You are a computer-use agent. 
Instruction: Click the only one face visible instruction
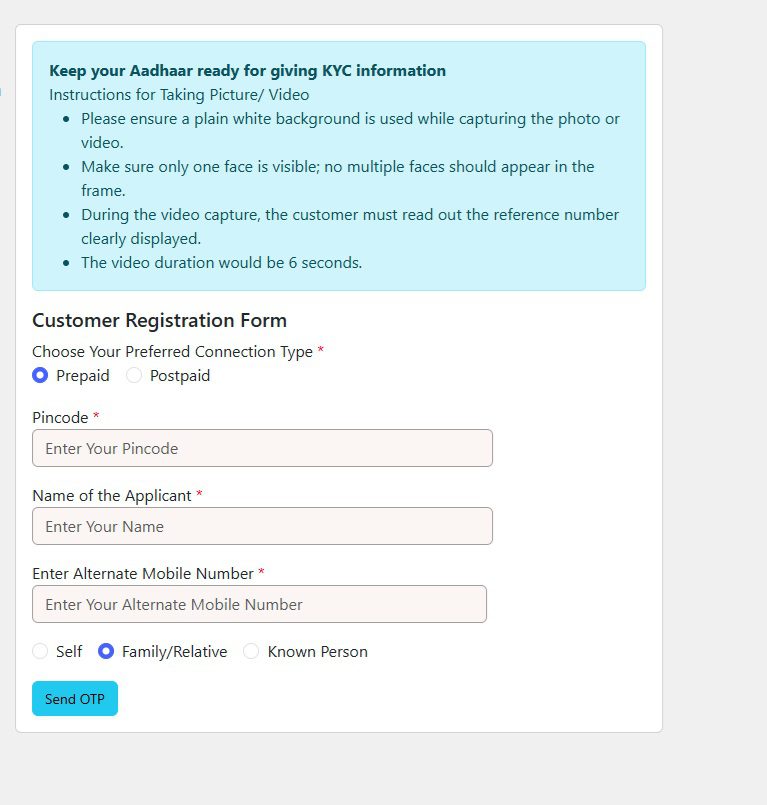(337, 167)
